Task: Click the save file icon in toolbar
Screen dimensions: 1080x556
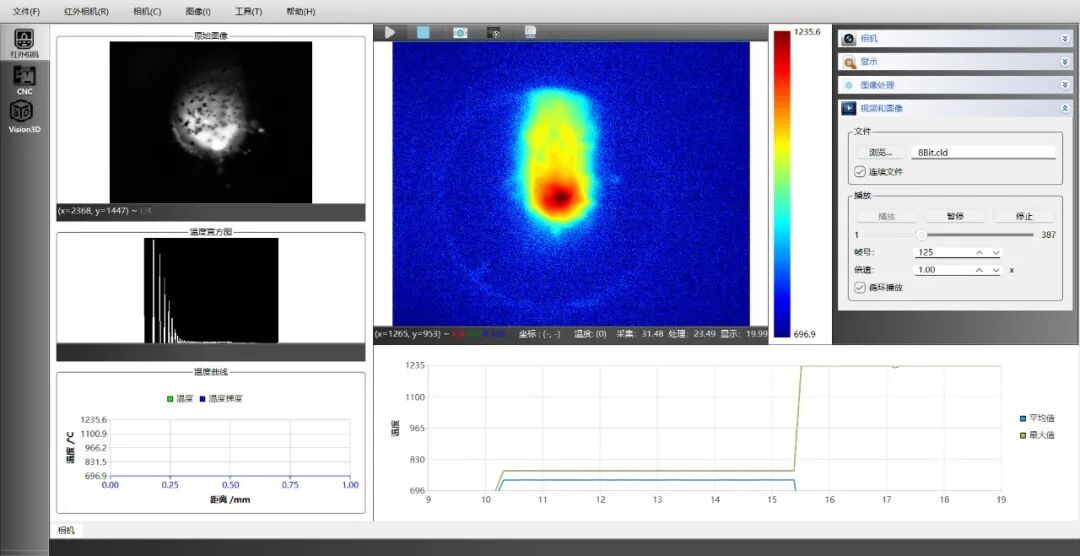Action: [530, 32]
